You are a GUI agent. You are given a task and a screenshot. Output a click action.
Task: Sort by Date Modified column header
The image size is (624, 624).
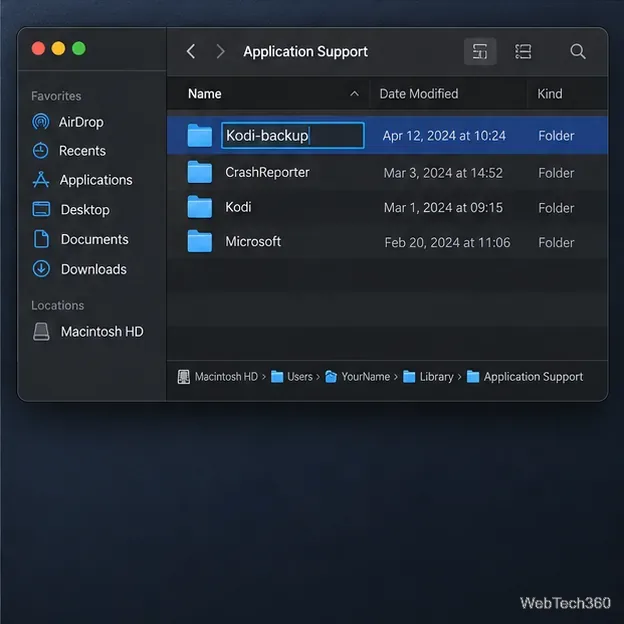click(419, 94)
